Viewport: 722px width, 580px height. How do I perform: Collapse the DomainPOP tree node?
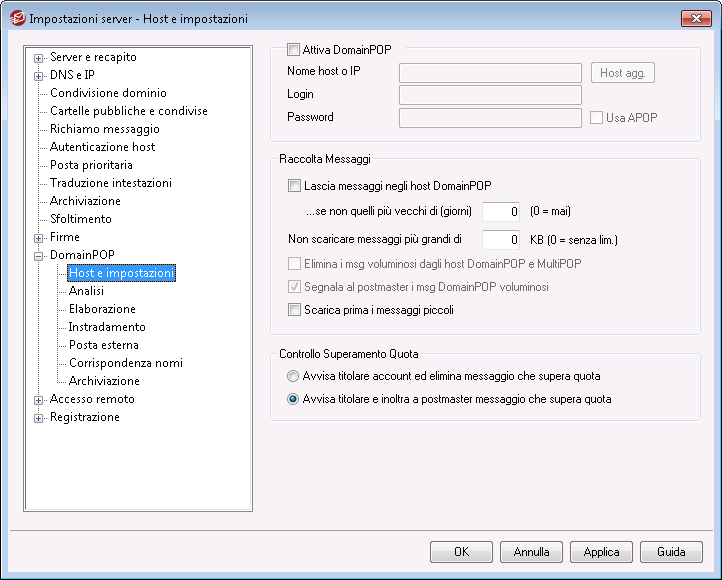39,256
